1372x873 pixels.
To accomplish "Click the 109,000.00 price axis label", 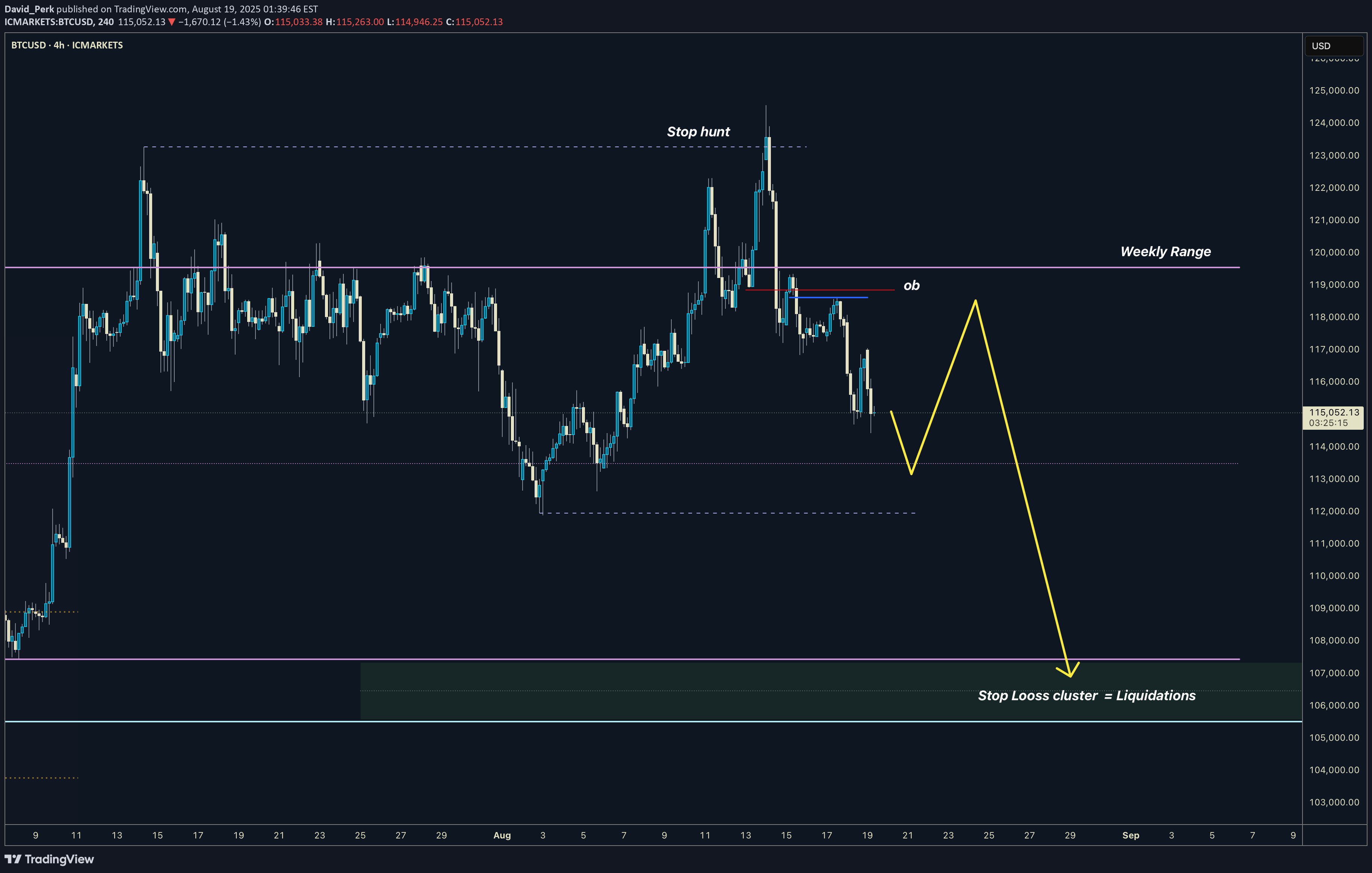I will coord(1334,608).
